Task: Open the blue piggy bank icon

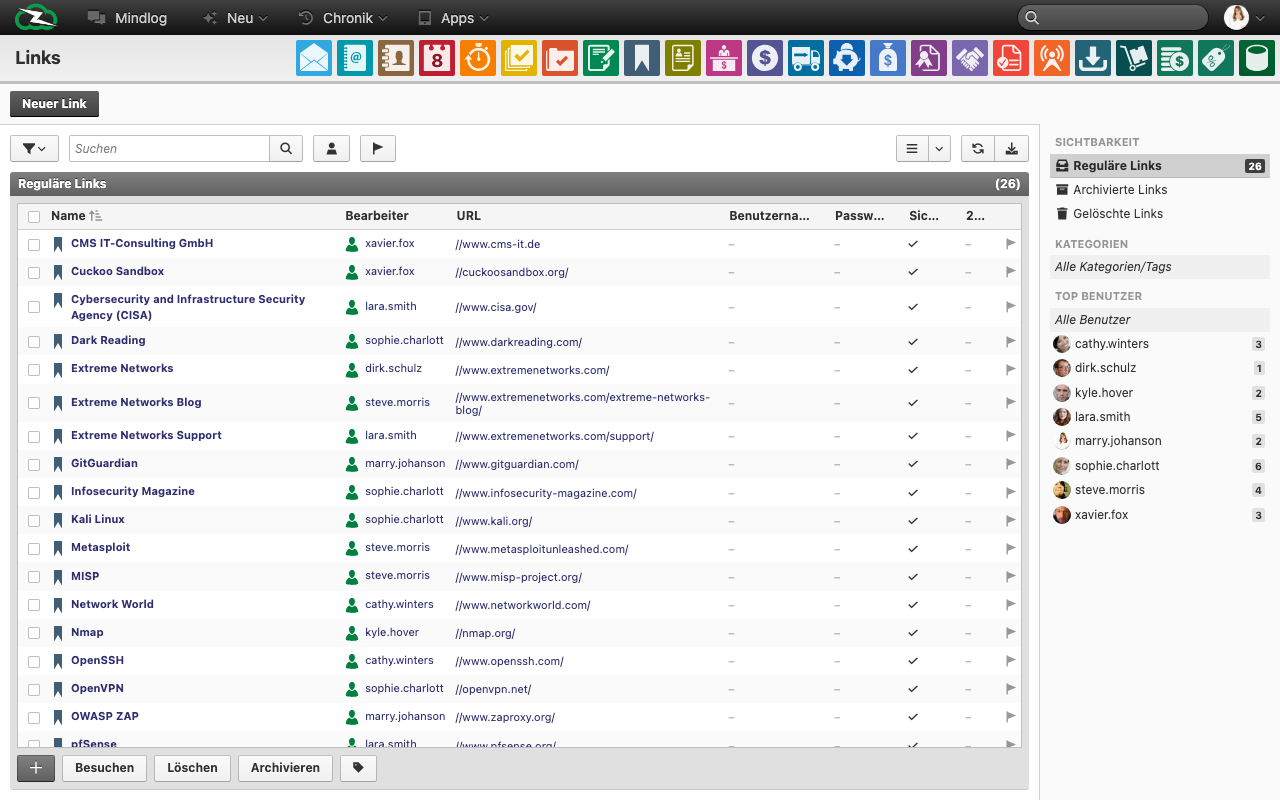Action: point(847,58)
